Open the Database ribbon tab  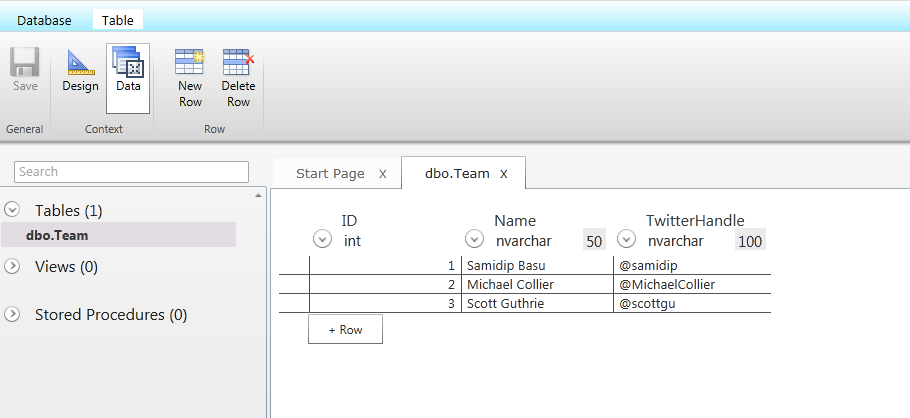tap(44, 20)
